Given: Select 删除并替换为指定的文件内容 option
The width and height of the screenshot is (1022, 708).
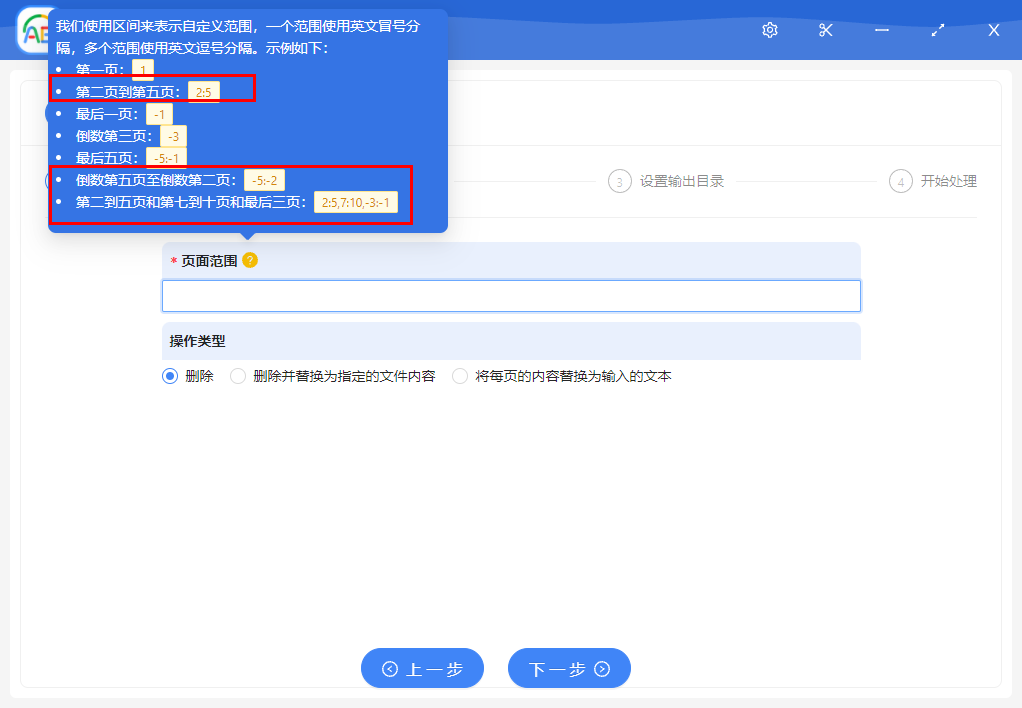Looking at the screenshot, I should (237, 376).
